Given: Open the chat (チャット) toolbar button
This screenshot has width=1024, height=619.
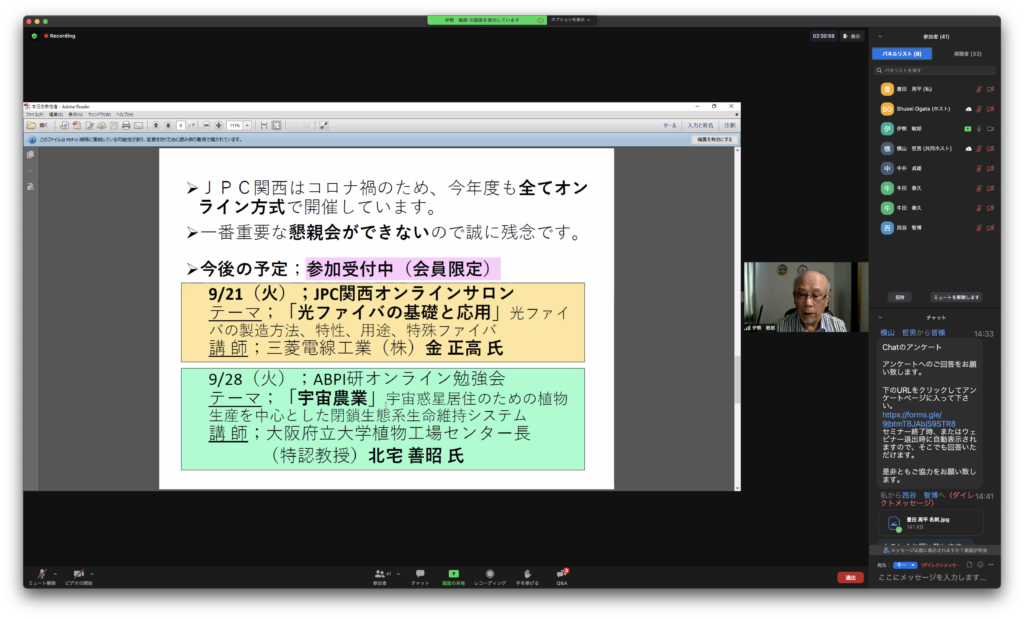Looking at the screenshot, I should (420, 577).
